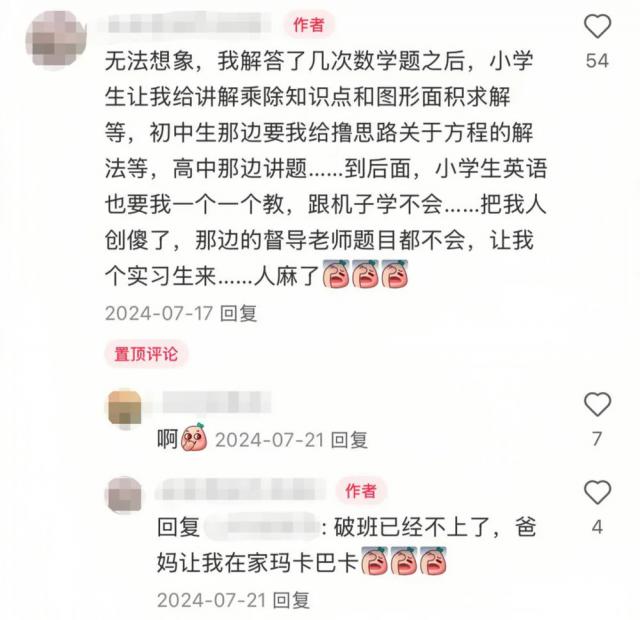
Task: Open the blurred username of the top commenter
Action: point(187,23)
